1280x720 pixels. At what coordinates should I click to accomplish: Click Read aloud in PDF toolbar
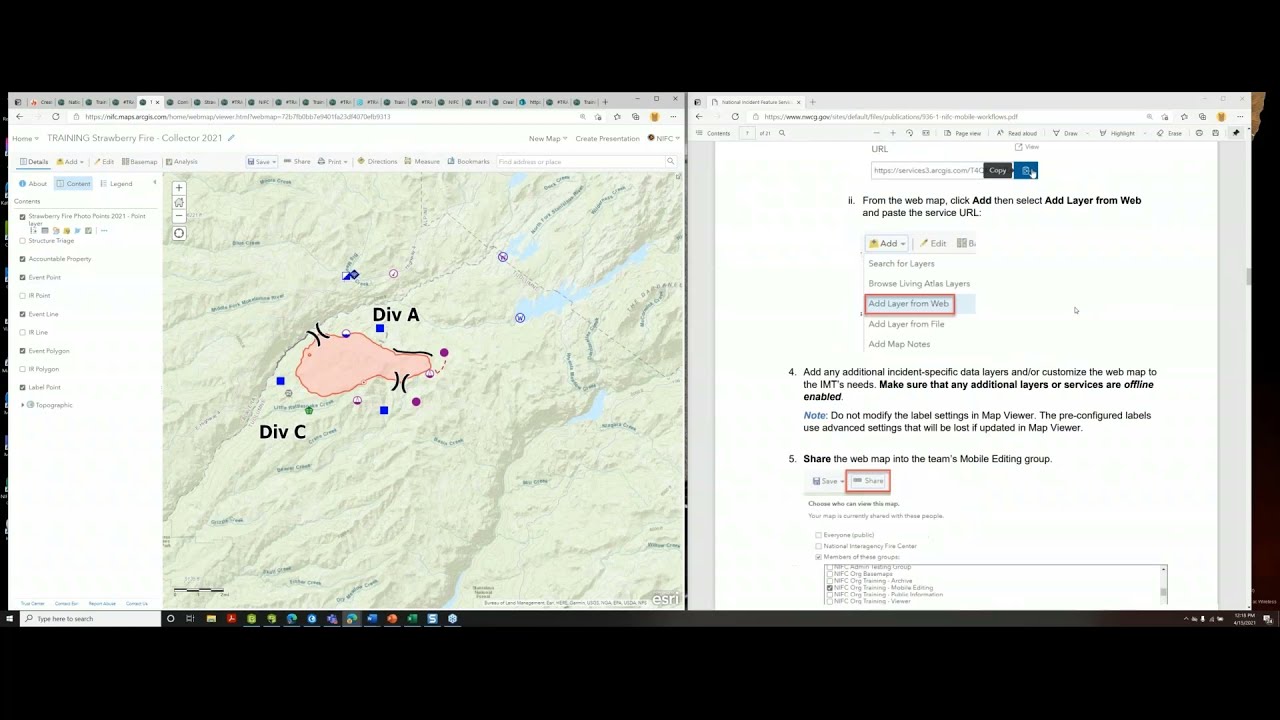click(1017, 133)
